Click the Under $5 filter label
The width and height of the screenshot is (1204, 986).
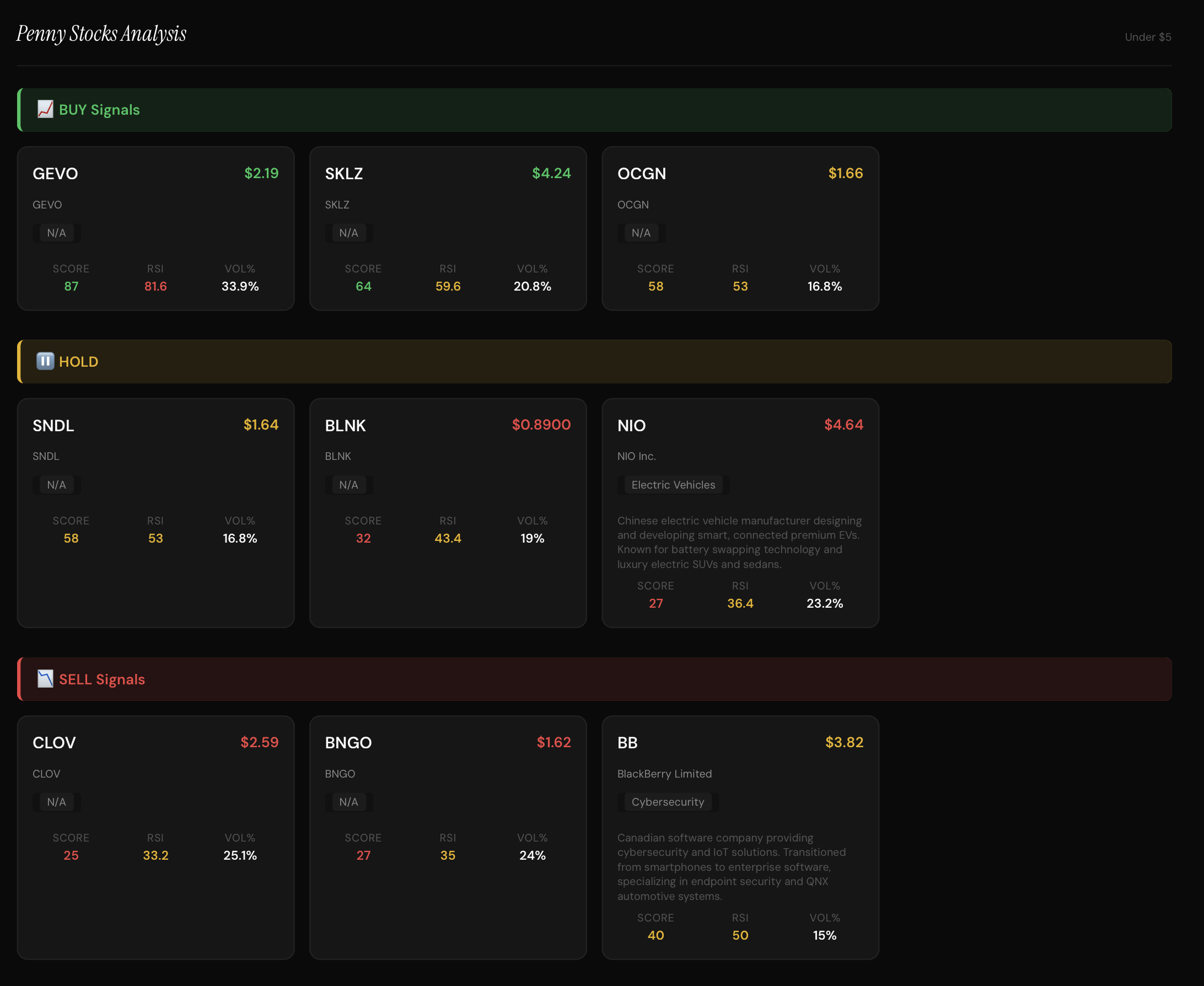(1147, 37)
